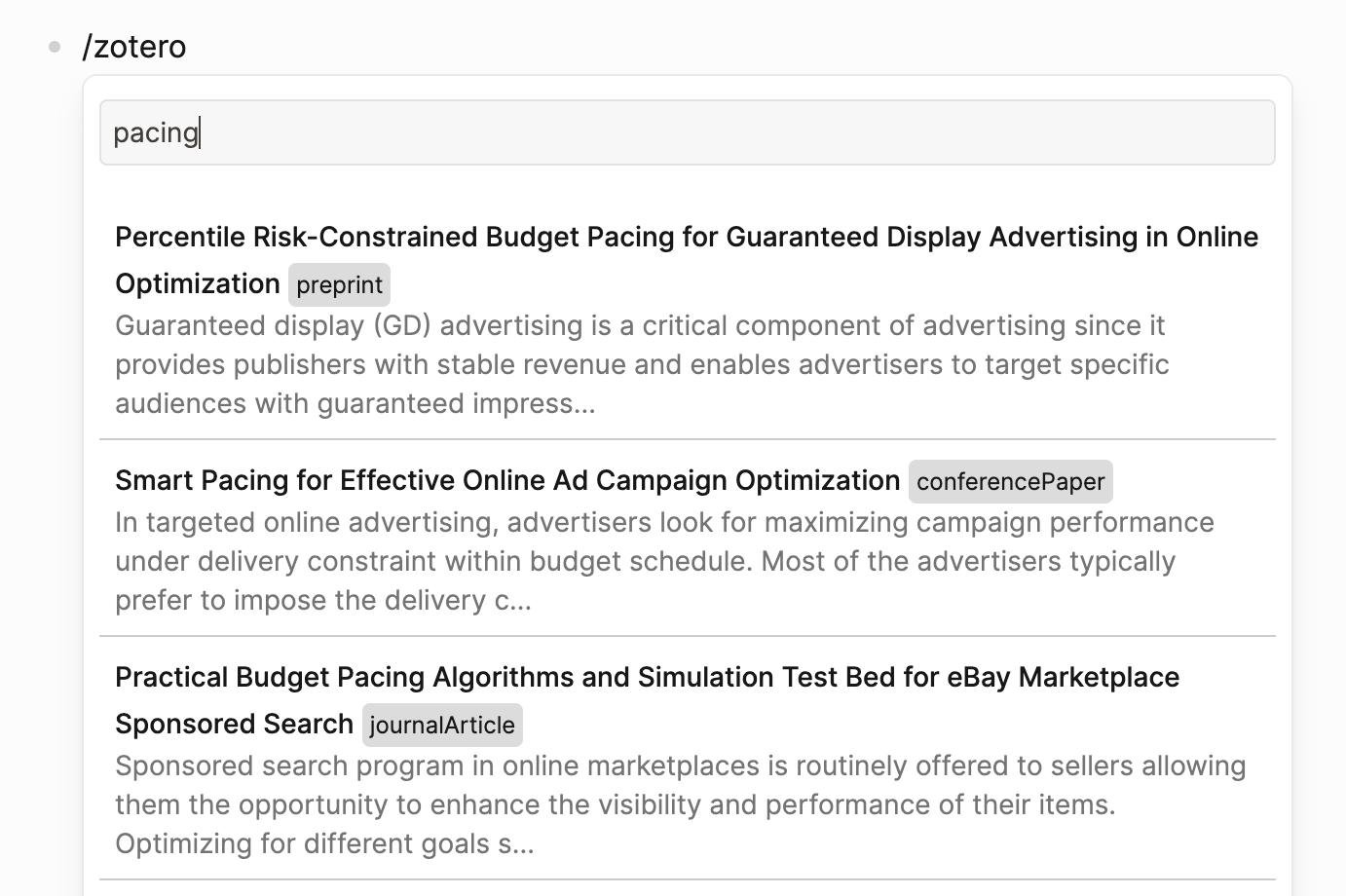
Task: Click the line "provides publishers with stable revenue"
Action: [641, 364]
